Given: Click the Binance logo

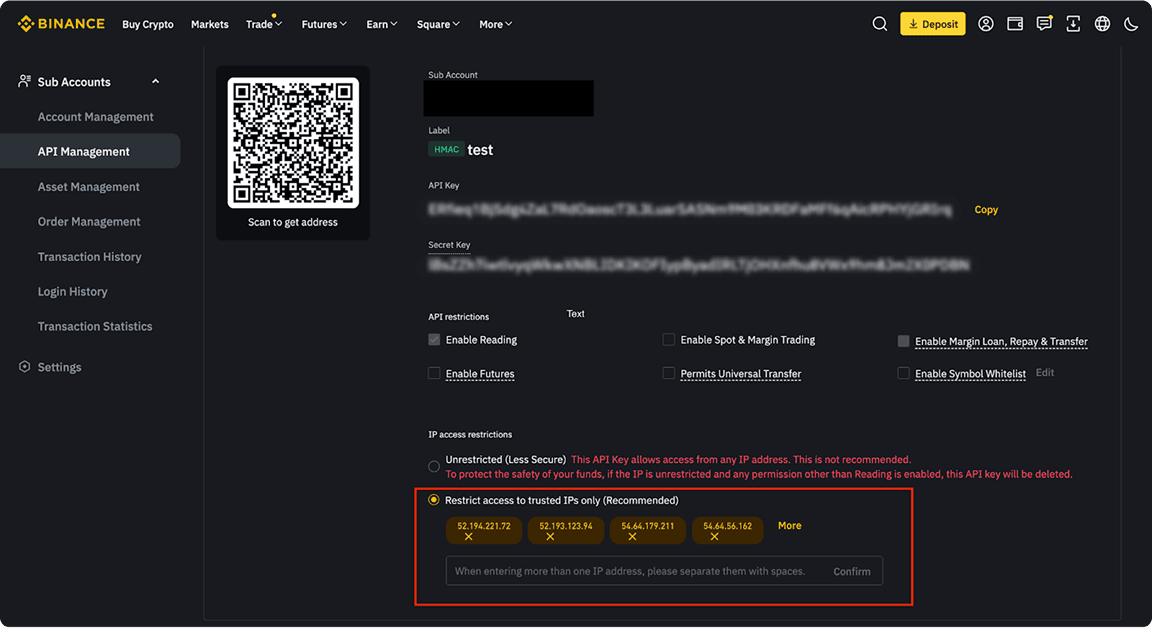Looking at the screenshot, I should pyautogui.click(x=60, y=22).
